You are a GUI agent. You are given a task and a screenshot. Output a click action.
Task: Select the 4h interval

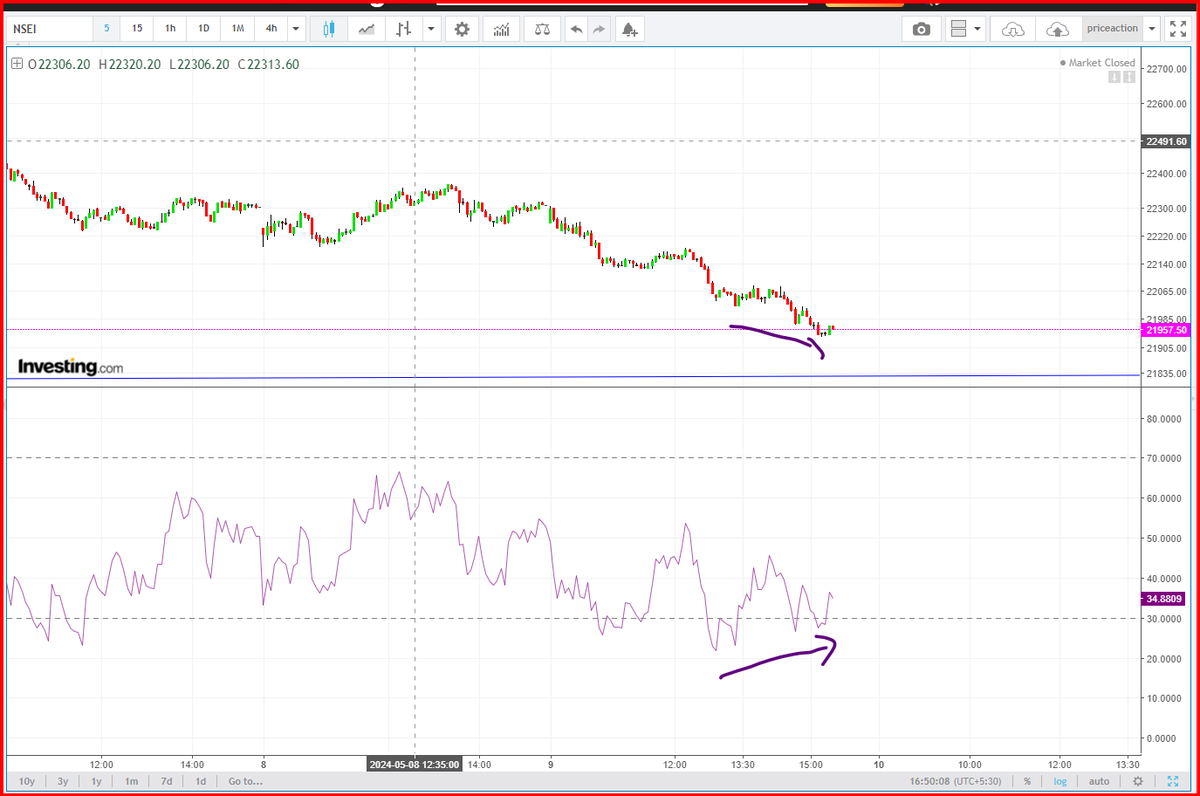click(271, 29)
